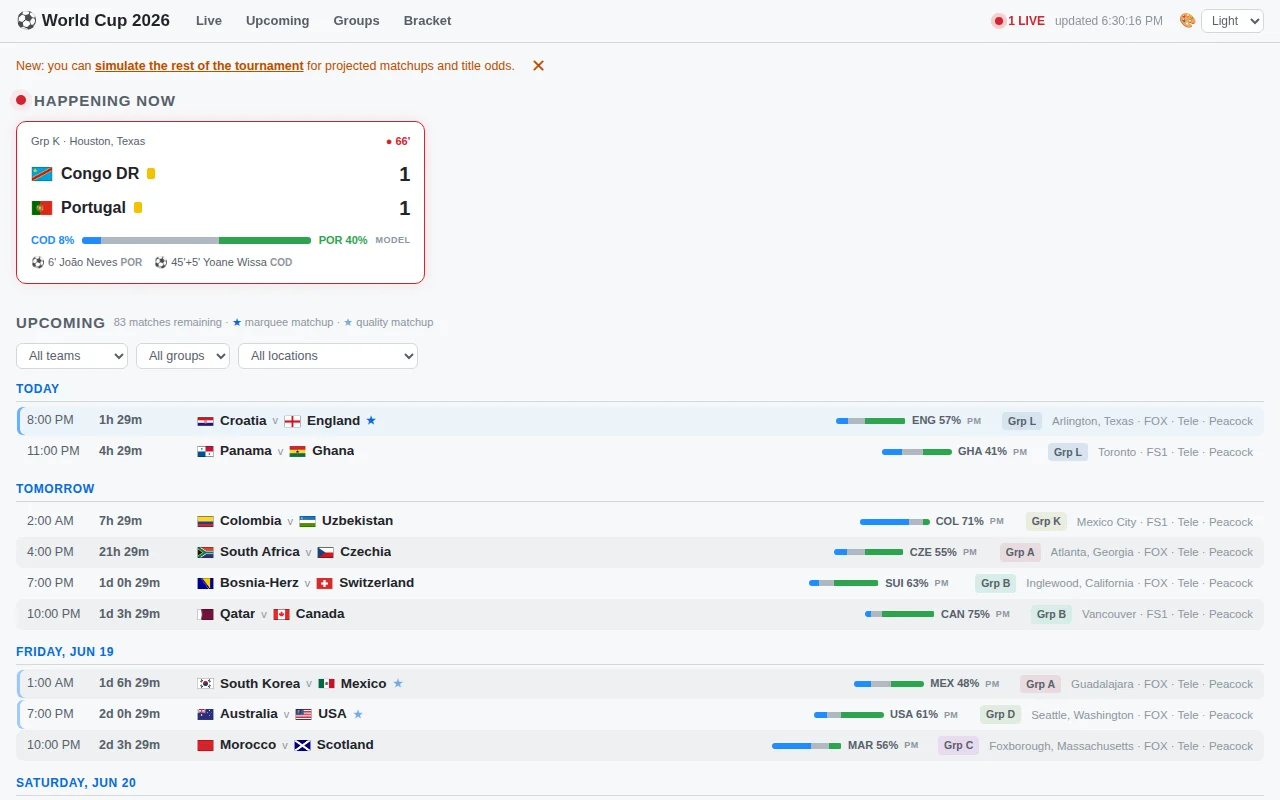Click Grp D badge on Australia row

(1000, 714)
